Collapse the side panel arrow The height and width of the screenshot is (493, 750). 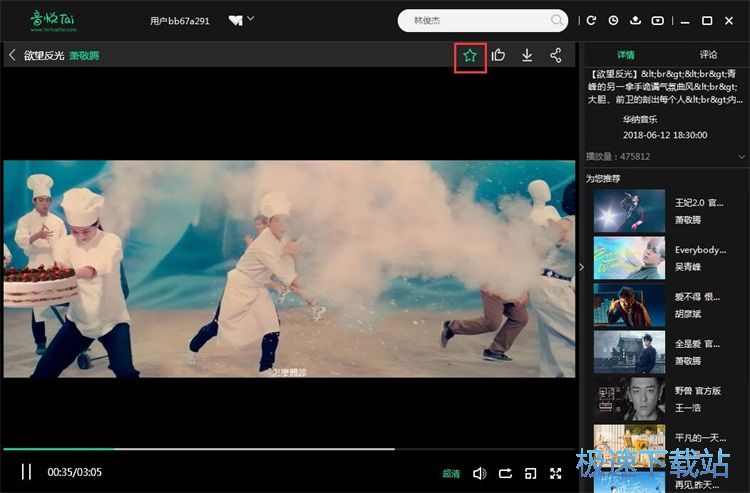pyautogui.click(x=581, y=267)
